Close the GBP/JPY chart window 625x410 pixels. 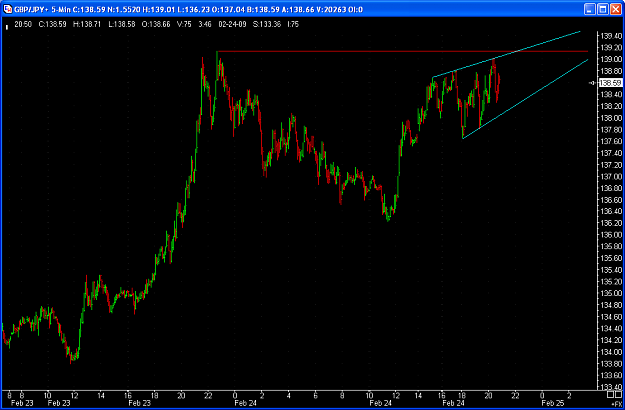point(615,9)
